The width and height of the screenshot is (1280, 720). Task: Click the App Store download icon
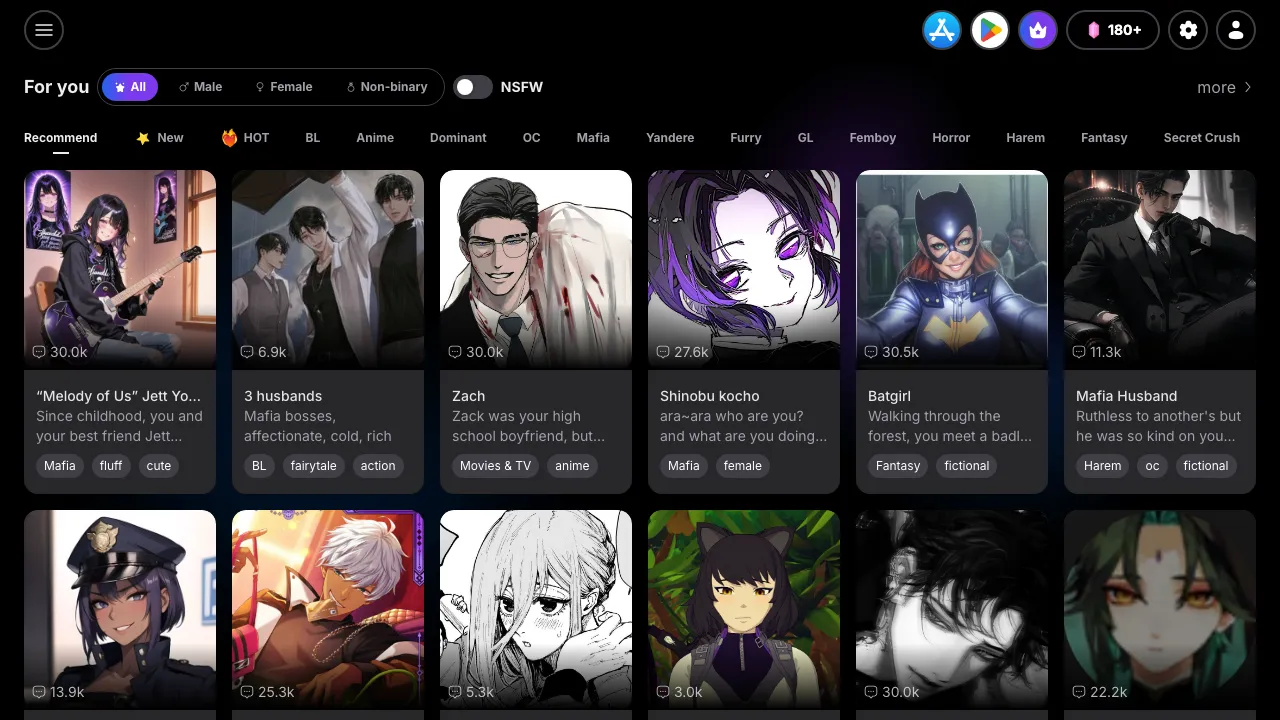click(941, 30)
